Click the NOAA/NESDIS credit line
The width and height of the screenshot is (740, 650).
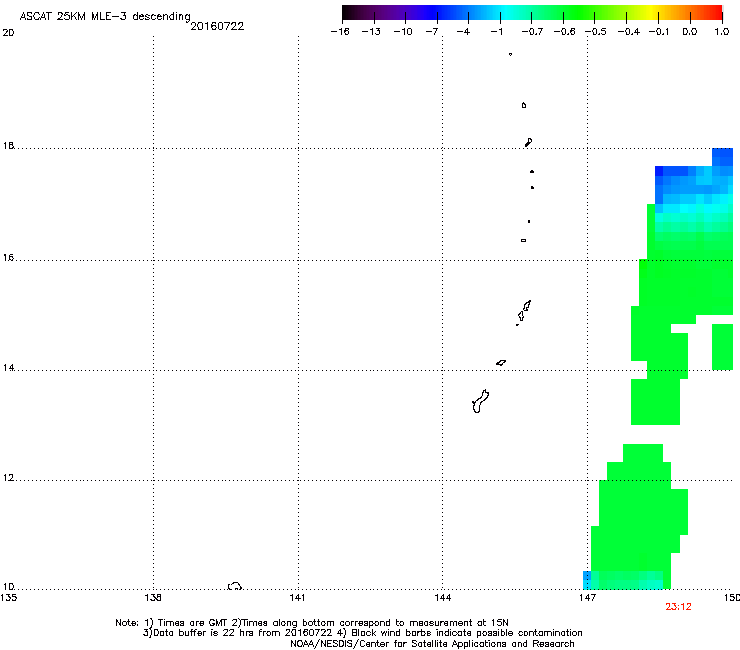432,644
